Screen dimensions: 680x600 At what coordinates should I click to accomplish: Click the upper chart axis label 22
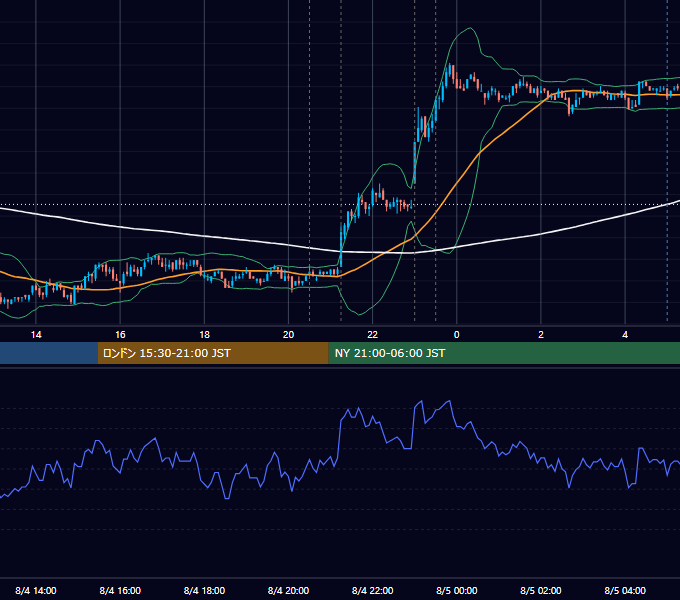coord(373,335)
